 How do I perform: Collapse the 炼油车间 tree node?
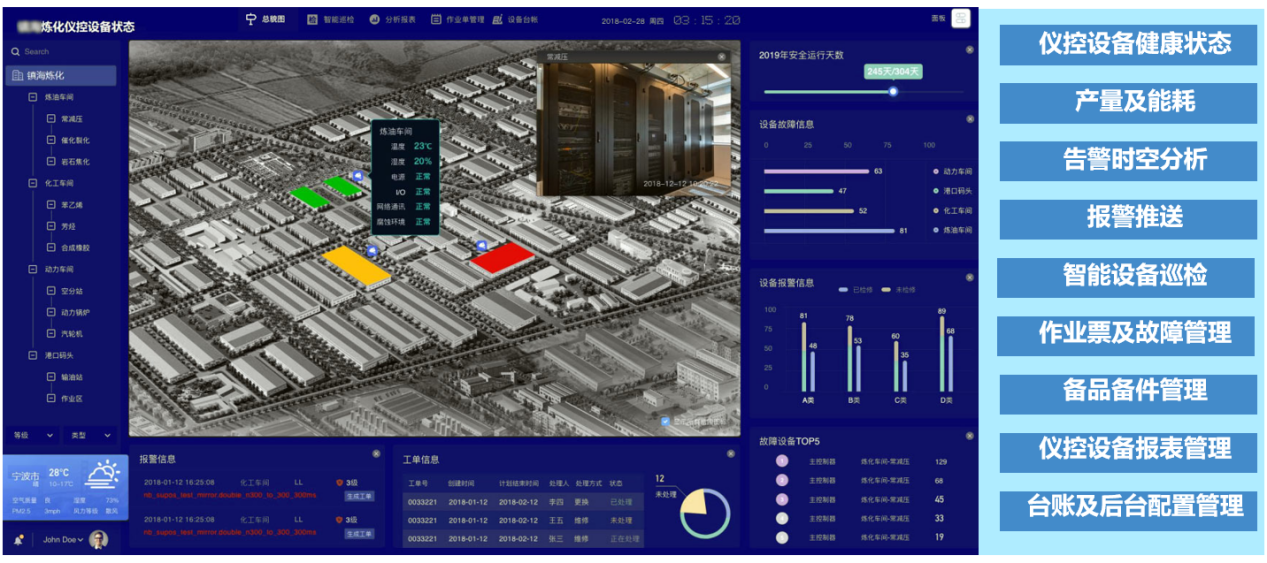(33, 97)
